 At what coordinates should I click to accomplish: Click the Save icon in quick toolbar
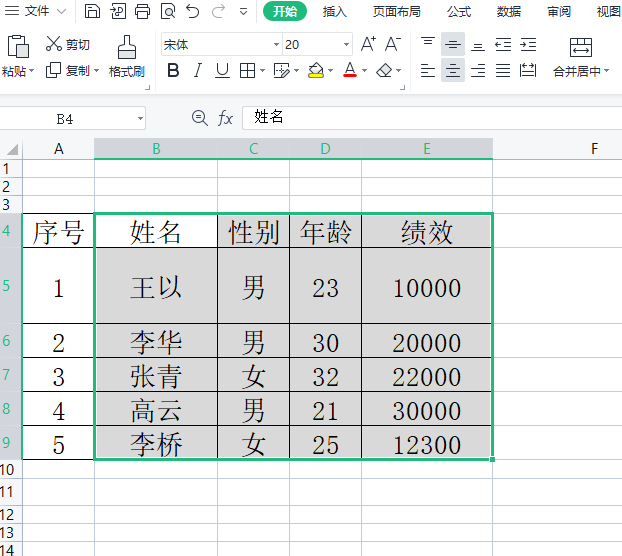[92, 11]
